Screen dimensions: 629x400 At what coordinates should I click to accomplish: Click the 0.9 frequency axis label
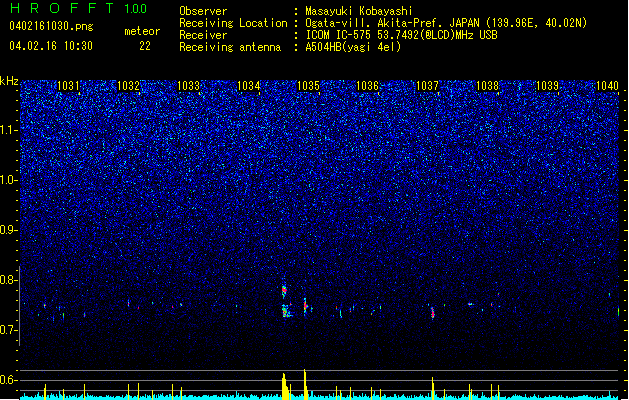pyautogui.click(x=9, y=230)
